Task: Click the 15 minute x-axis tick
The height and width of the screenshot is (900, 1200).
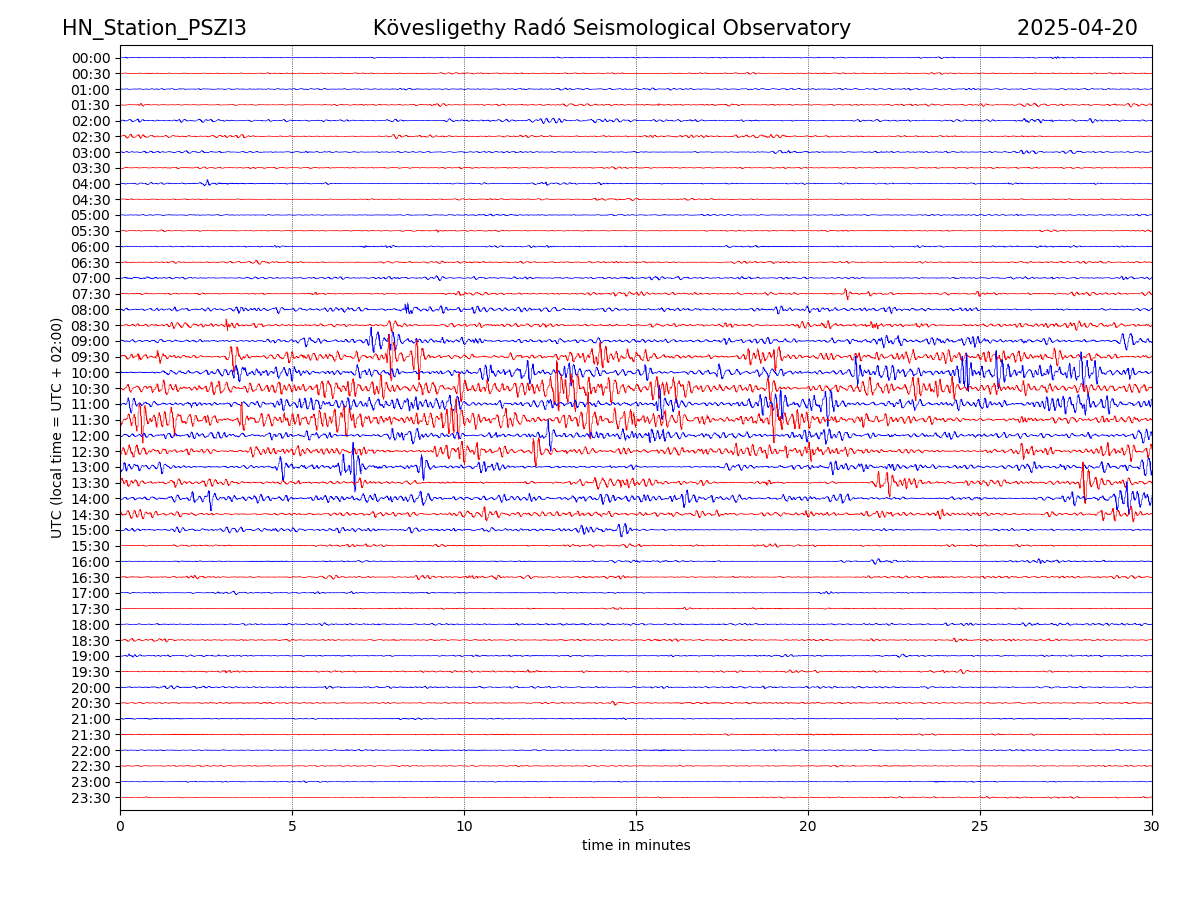Action: tap(636, 826)
